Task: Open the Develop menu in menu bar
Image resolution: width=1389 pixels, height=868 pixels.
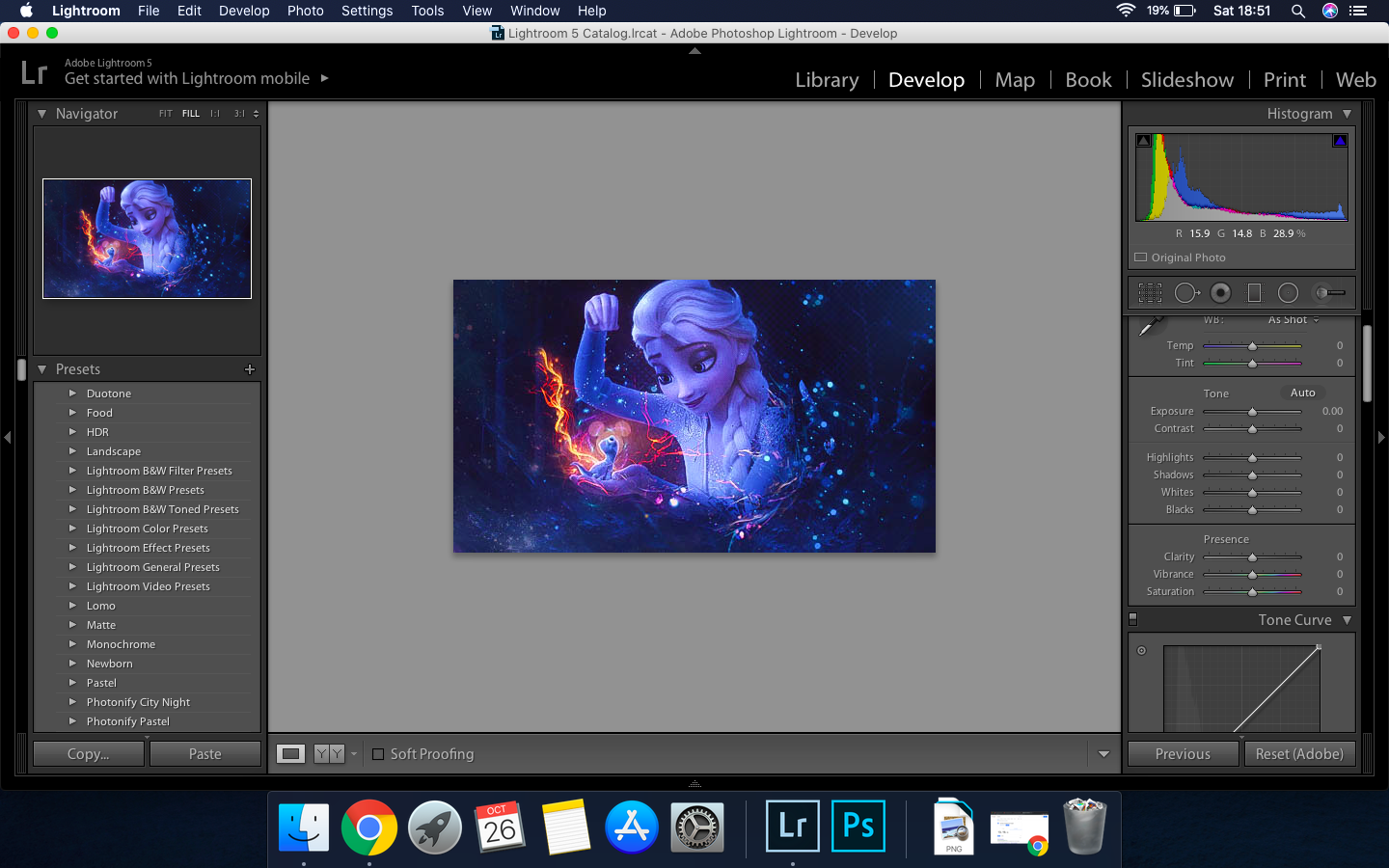Action: click(x=244, y=11)
